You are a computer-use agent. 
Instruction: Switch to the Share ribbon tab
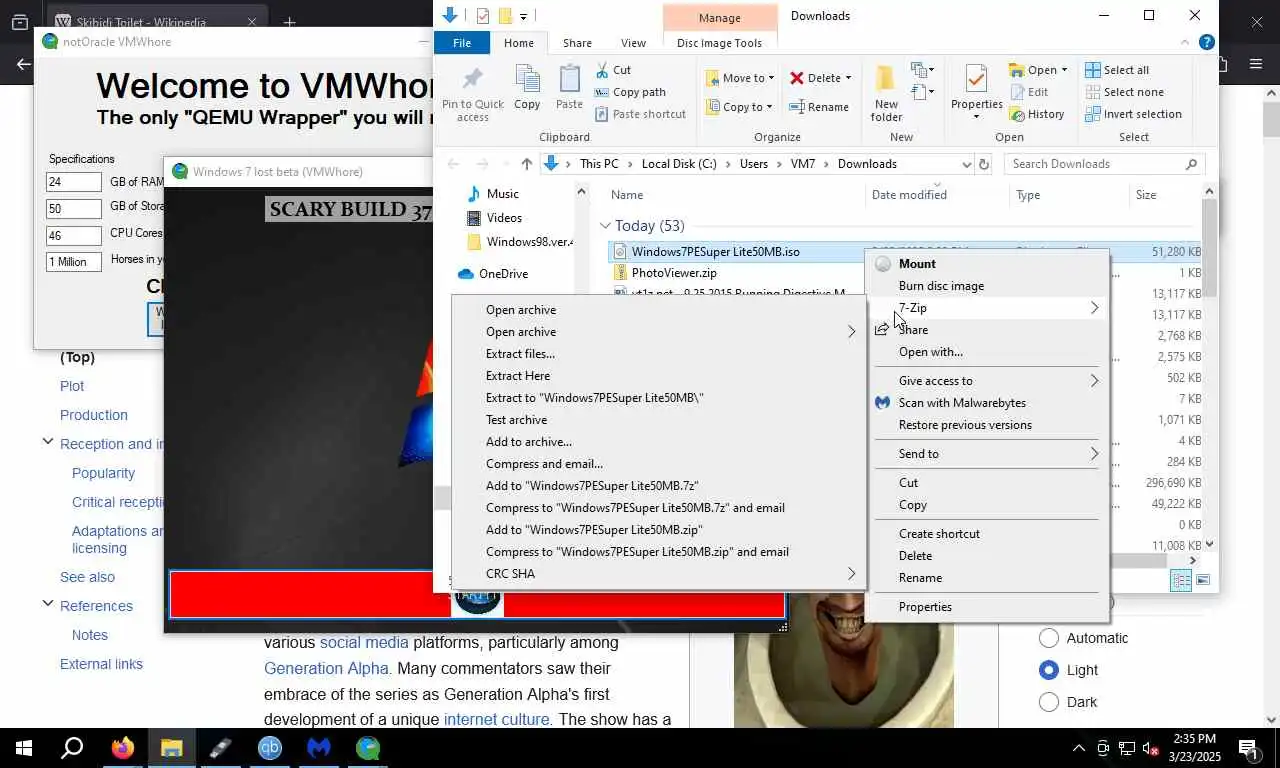click(577, 43)
